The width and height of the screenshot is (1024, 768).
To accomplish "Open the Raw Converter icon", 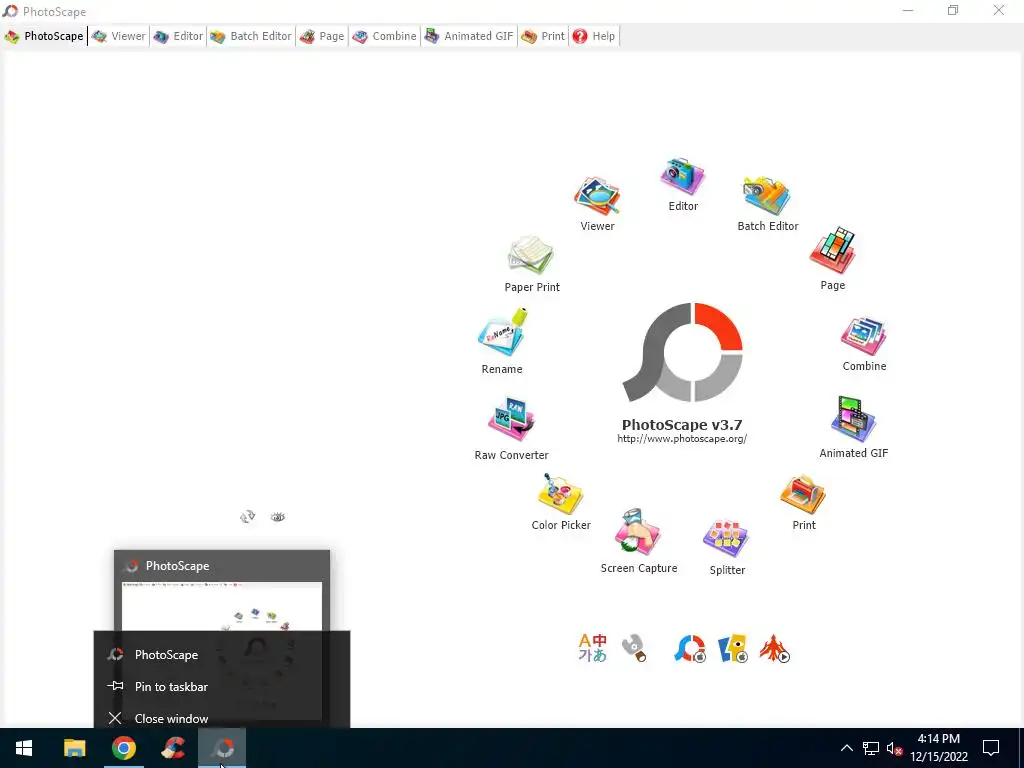I will click(511, 419).
